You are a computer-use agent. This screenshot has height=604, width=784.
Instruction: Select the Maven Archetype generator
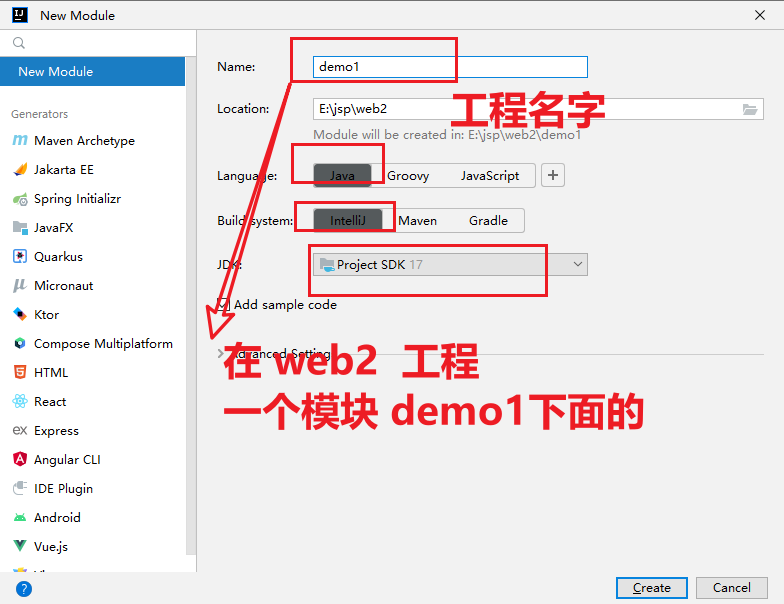92,140
